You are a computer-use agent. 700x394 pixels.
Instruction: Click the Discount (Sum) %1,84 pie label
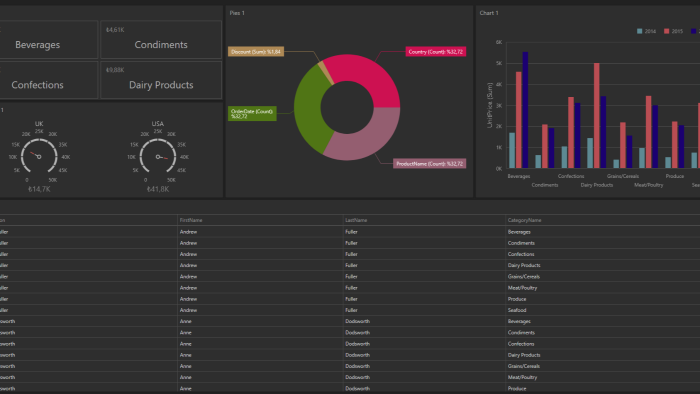256,52
